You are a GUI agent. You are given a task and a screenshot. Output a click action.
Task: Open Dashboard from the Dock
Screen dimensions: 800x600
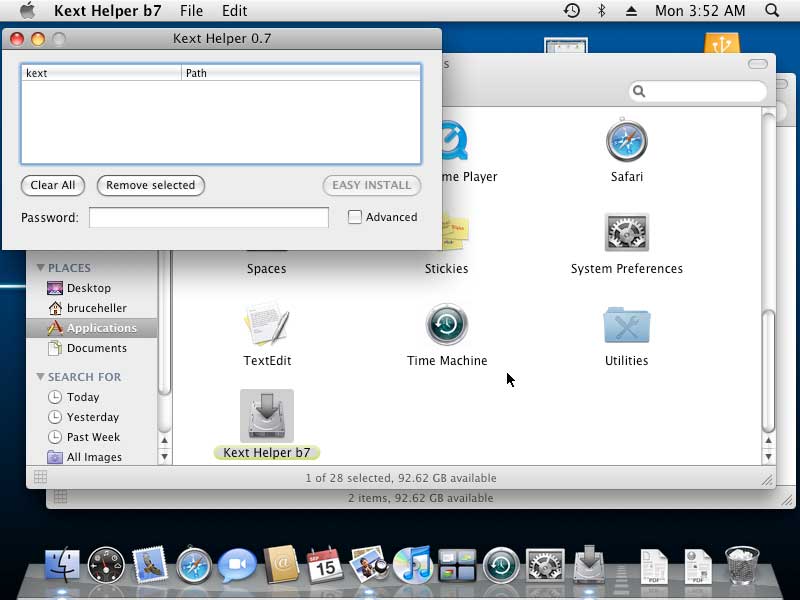coord(106,565)
